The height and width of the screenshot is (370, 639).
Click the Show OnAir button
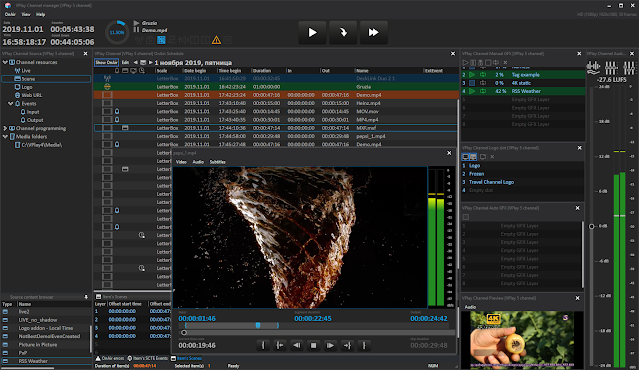(x=106, y=62)
